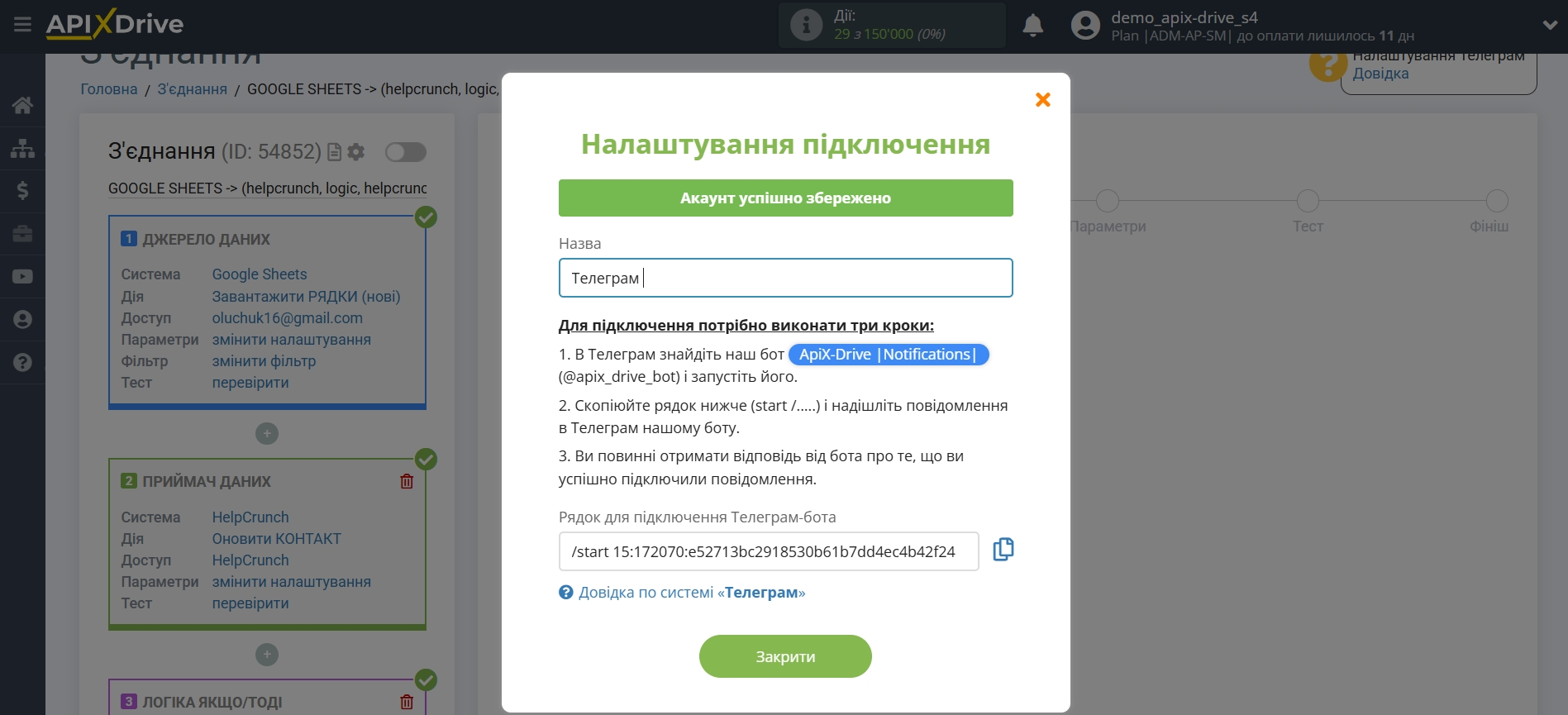Open briefcase sidebar icon
The image size is (1568, 715).
22,234
